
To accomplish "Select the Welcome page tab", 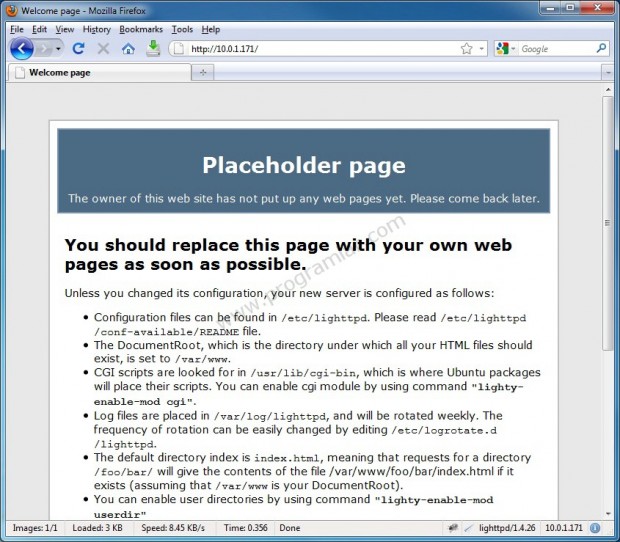I will point(95,73).
